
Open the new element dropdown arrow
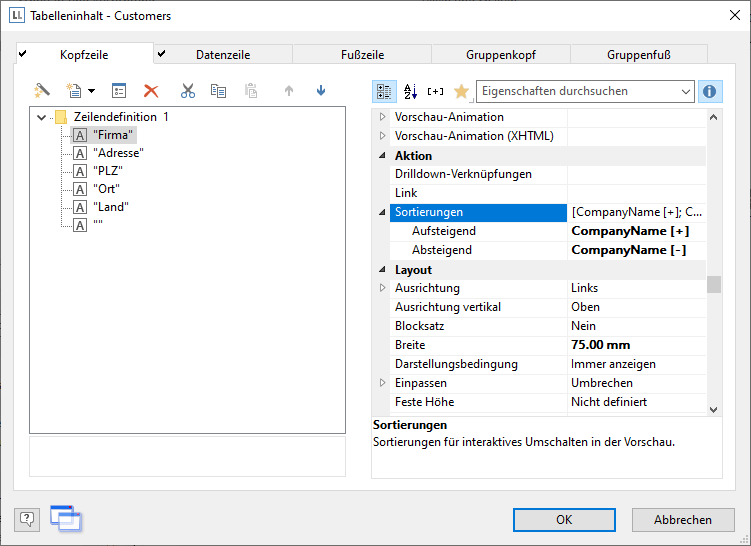coord(91,91)
